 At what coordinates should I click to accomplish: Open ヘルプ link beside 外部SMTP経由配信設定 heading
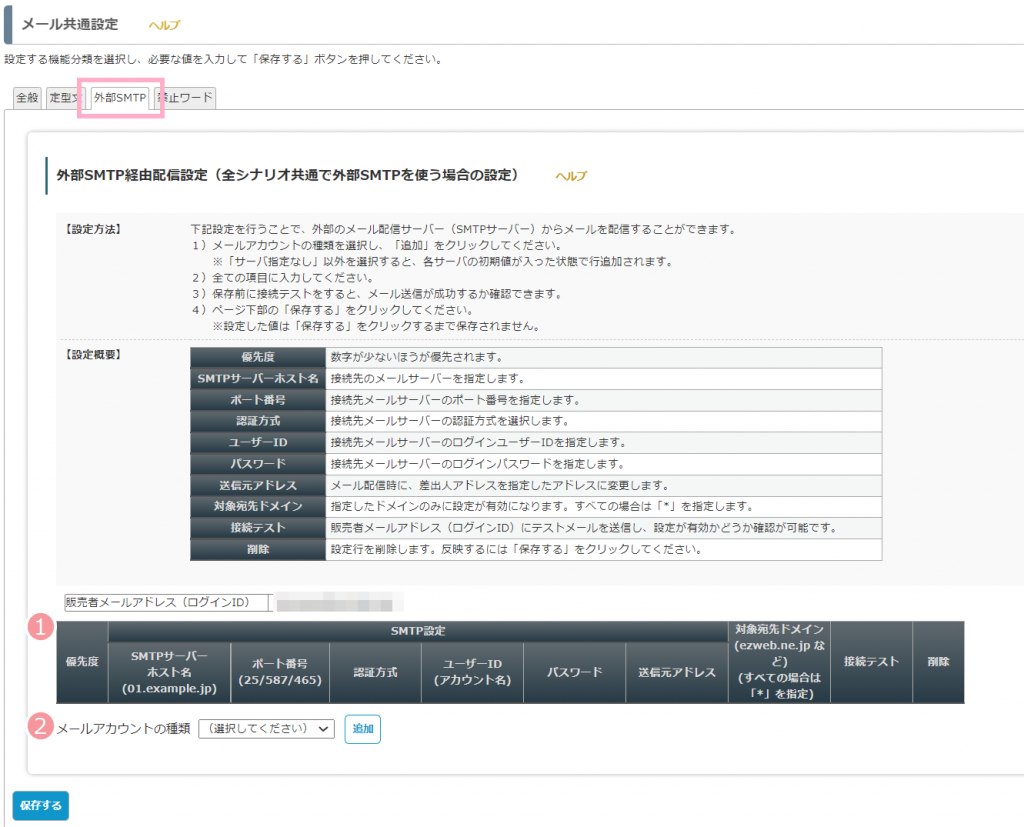point(571,176)
